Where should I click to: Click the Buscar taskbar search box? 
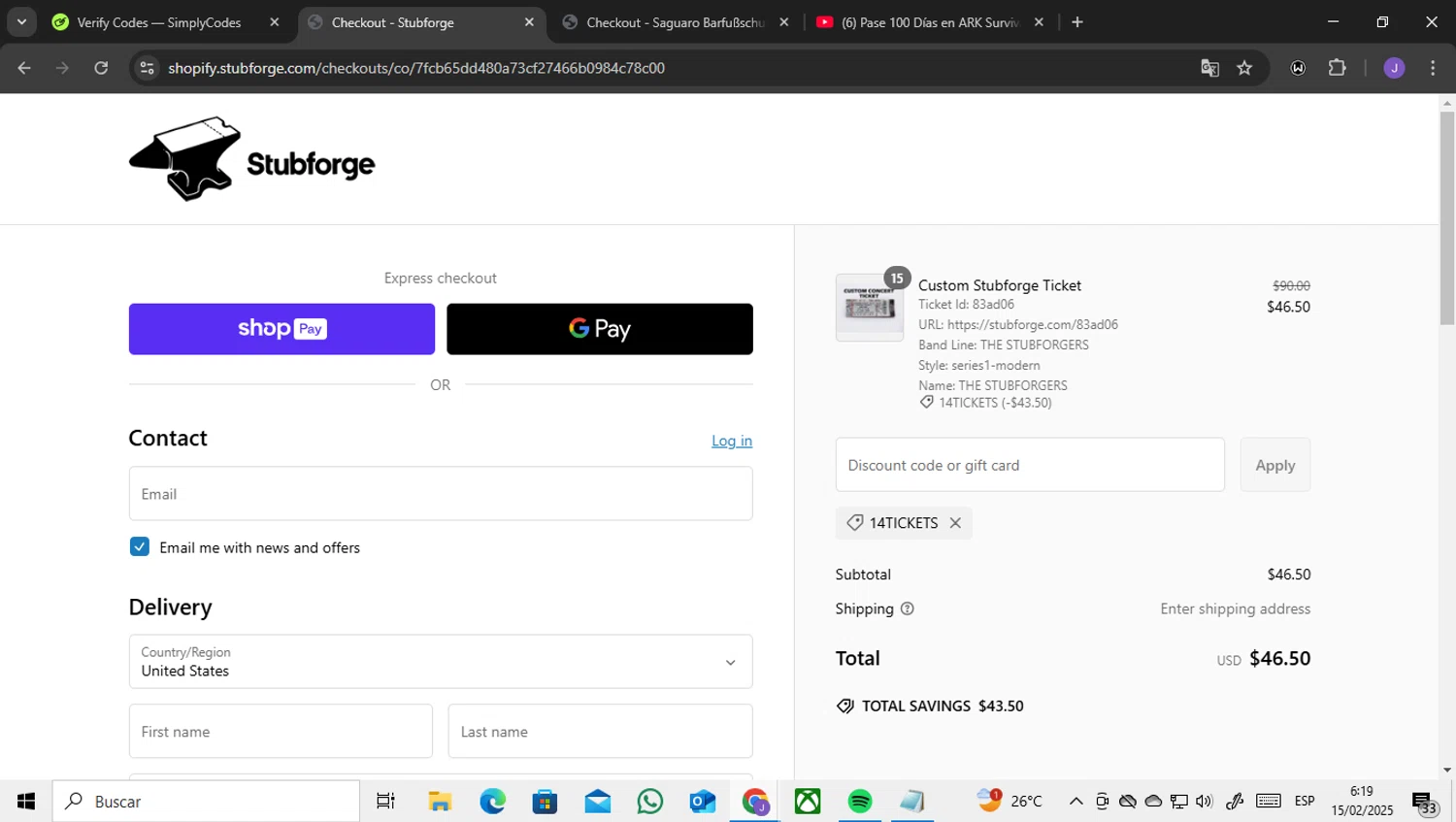coord(206,802)
